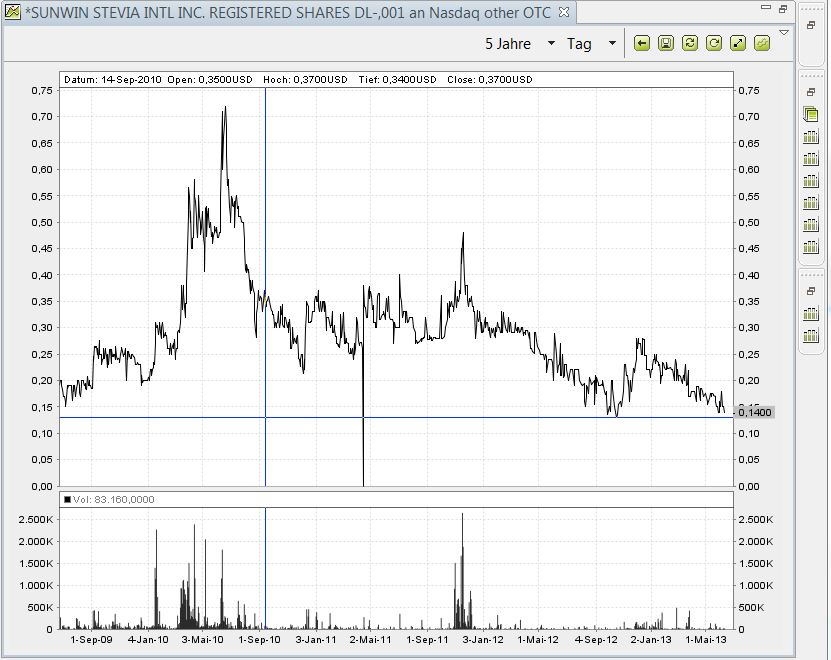The image size is (831, 660).
Task: Open the third bar-chart view below the stacked pages icon
Action: [x=810, y=180]
